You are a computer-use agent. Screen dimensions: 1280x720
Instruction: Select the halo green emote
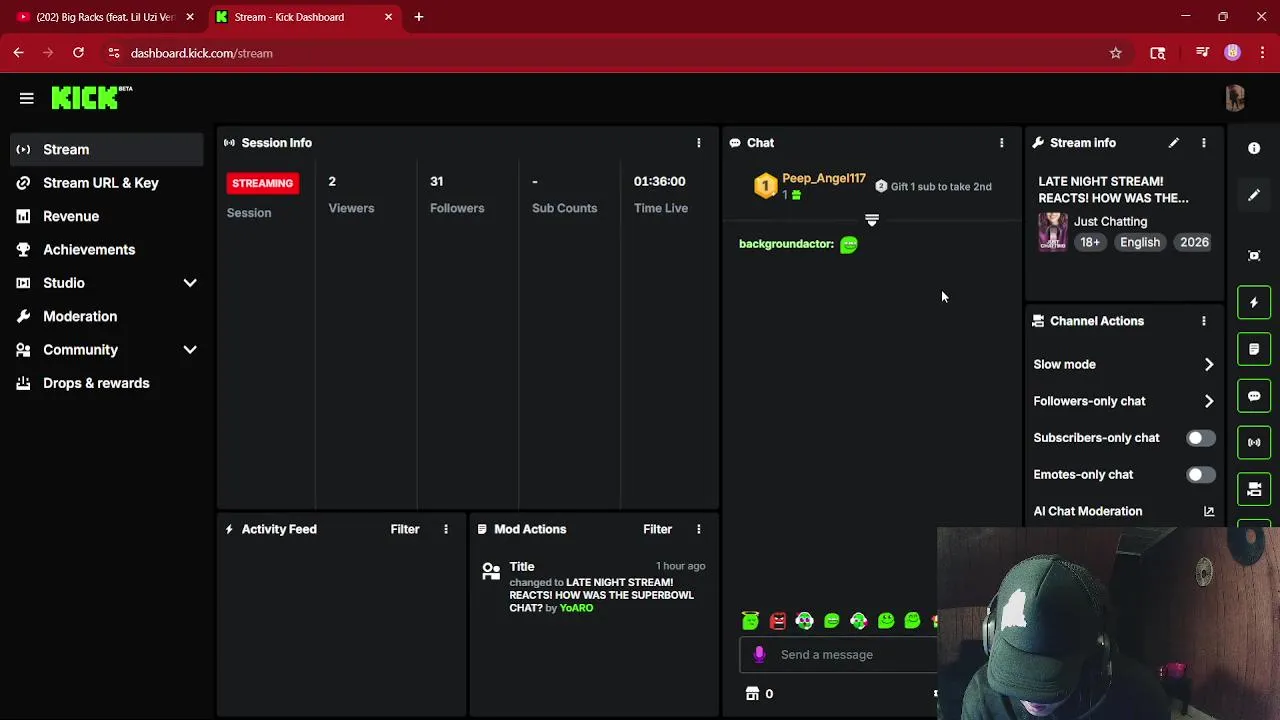(x=750, y=621)
